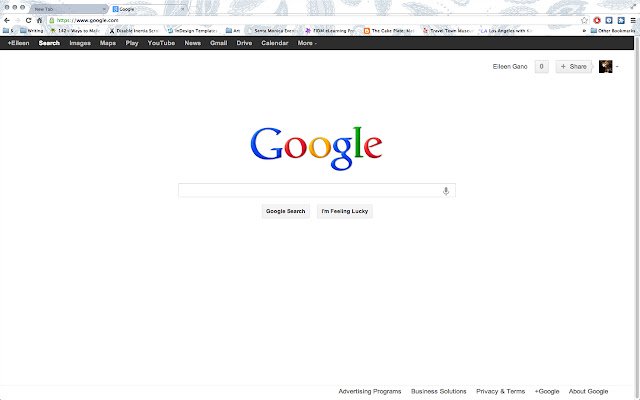640x400 pixels.
Task: Open the Santa Monica bookmark
Action: (271, 31)
